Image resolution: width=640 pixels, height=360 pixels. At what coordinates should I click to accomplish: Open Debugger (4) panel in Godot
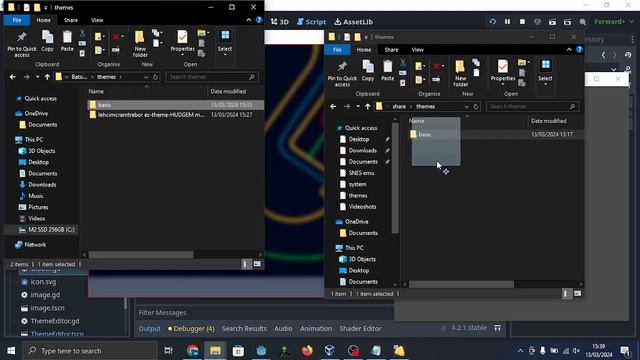click(x=191, y=328)
